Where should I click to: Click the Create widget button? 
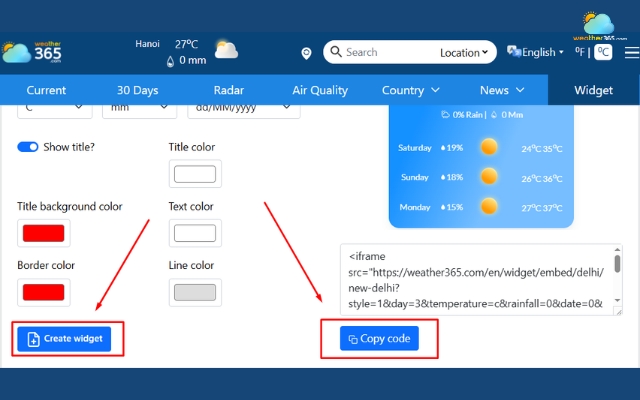point(64,339)
